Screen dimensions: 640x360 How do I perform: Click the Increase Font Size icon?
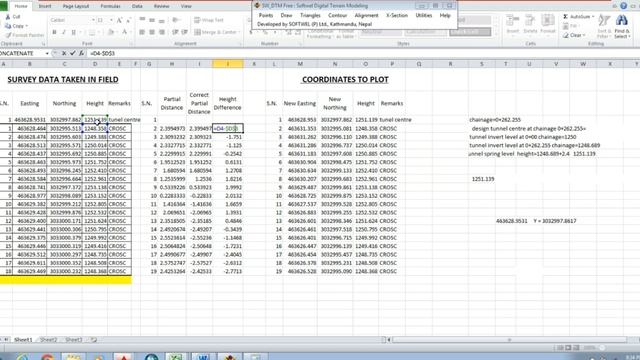pos(119,20)
